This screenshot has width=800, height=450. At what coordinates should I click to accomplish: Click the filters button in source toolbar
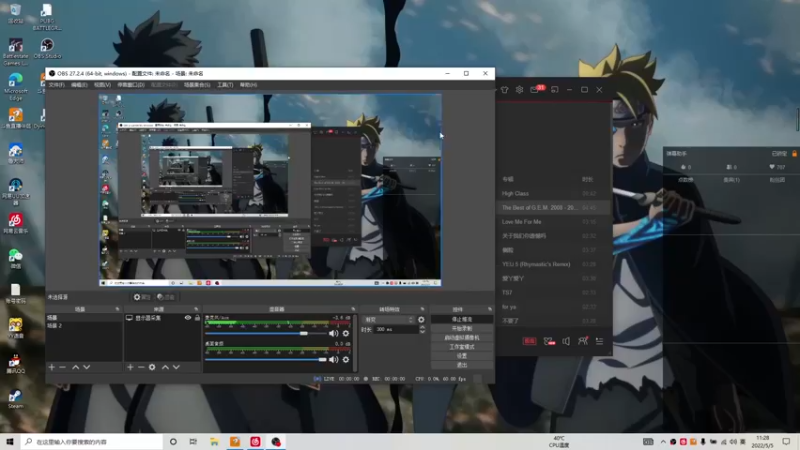pyautogui.click(x=165, y=297)
